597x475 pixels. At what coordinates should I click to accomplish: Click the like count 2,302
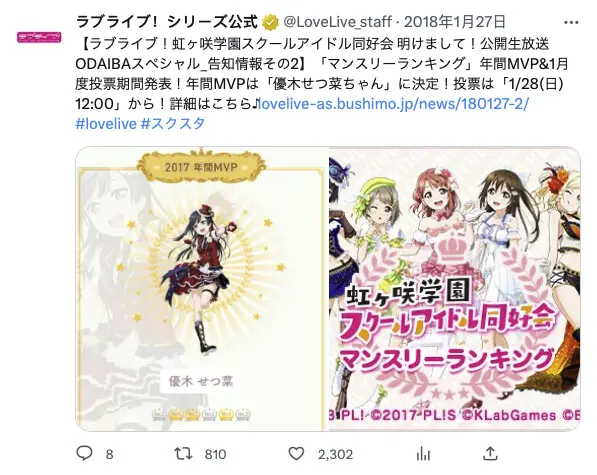pyautogui.click(x=335, y=454)
